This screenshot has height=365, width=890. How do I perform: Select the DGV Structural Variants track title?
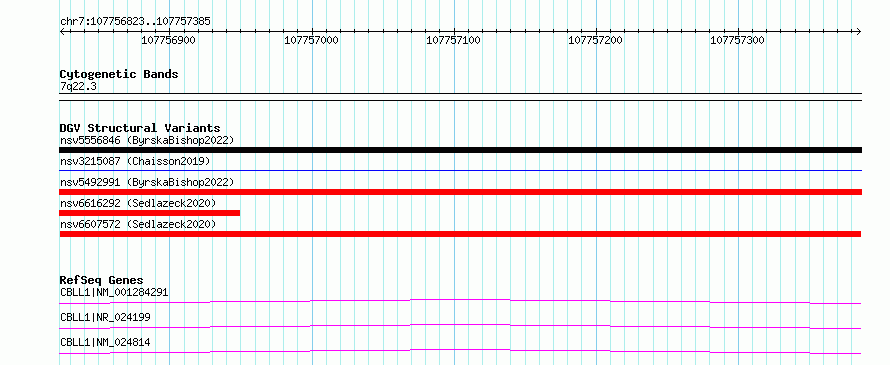[140, 128]
